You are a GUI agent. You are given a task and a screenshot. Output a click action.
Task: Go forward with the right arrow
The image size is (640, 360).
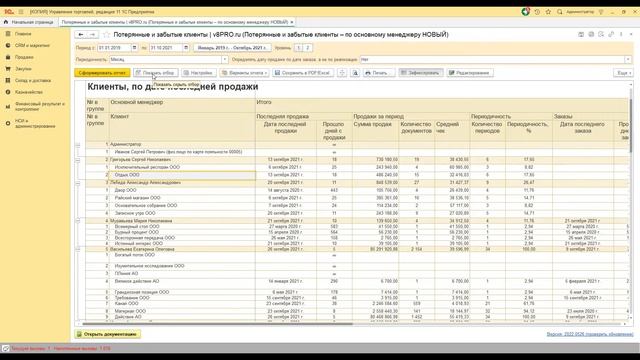click(x=93, y=35)
